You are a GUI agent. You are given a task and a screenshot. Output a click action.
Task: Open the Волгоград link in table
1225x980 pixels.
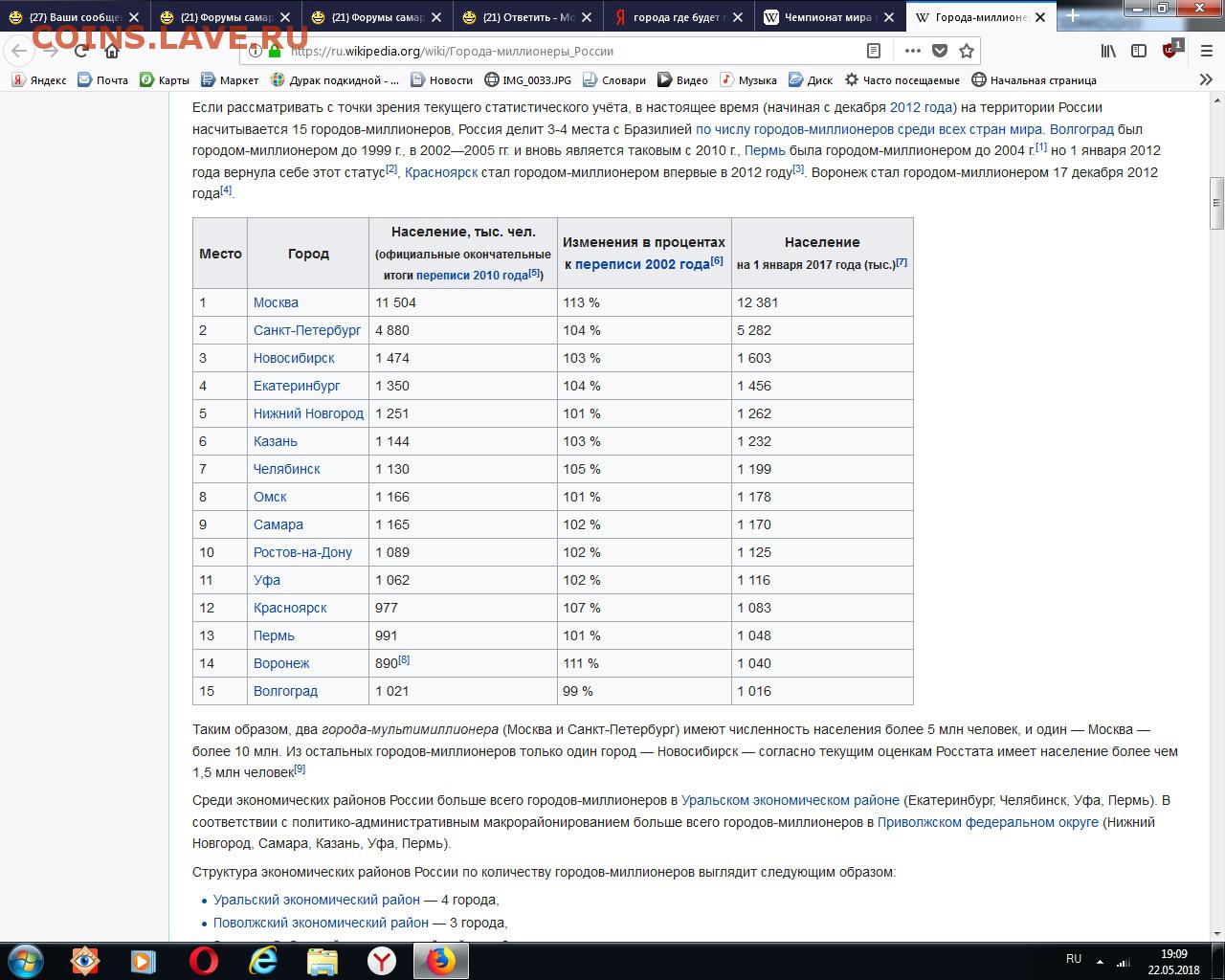tap(285, 691)
